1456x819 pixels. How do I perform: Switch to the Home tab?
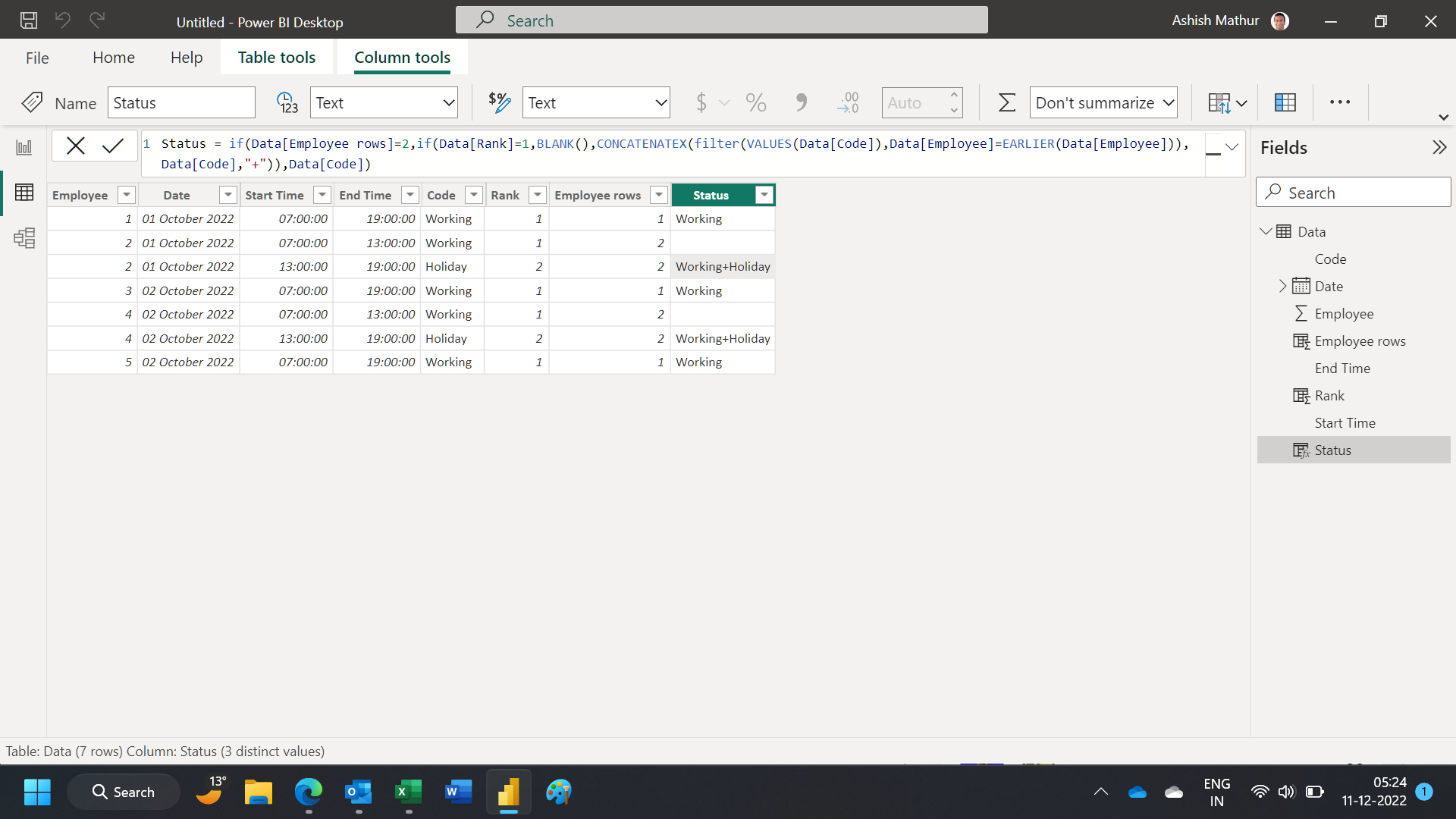(114, 58)
